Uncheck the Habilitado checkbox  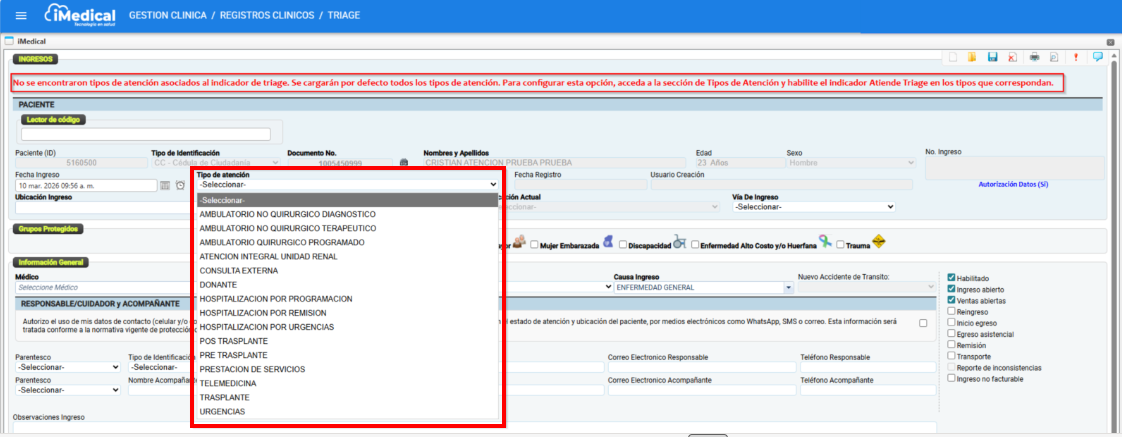tap(952, 278)
